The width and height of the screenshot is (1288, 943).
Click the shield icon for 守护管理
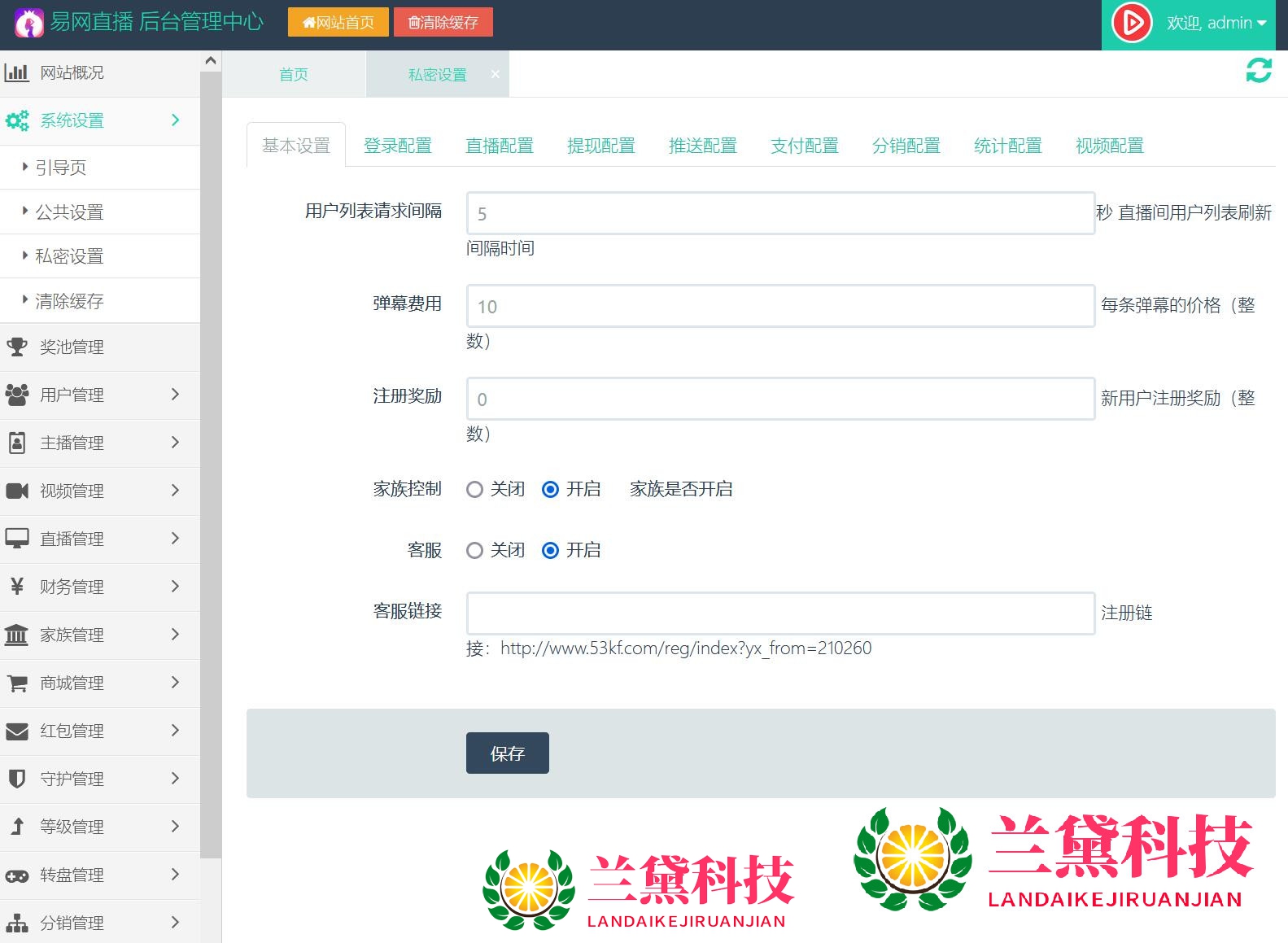click(17, 779)
